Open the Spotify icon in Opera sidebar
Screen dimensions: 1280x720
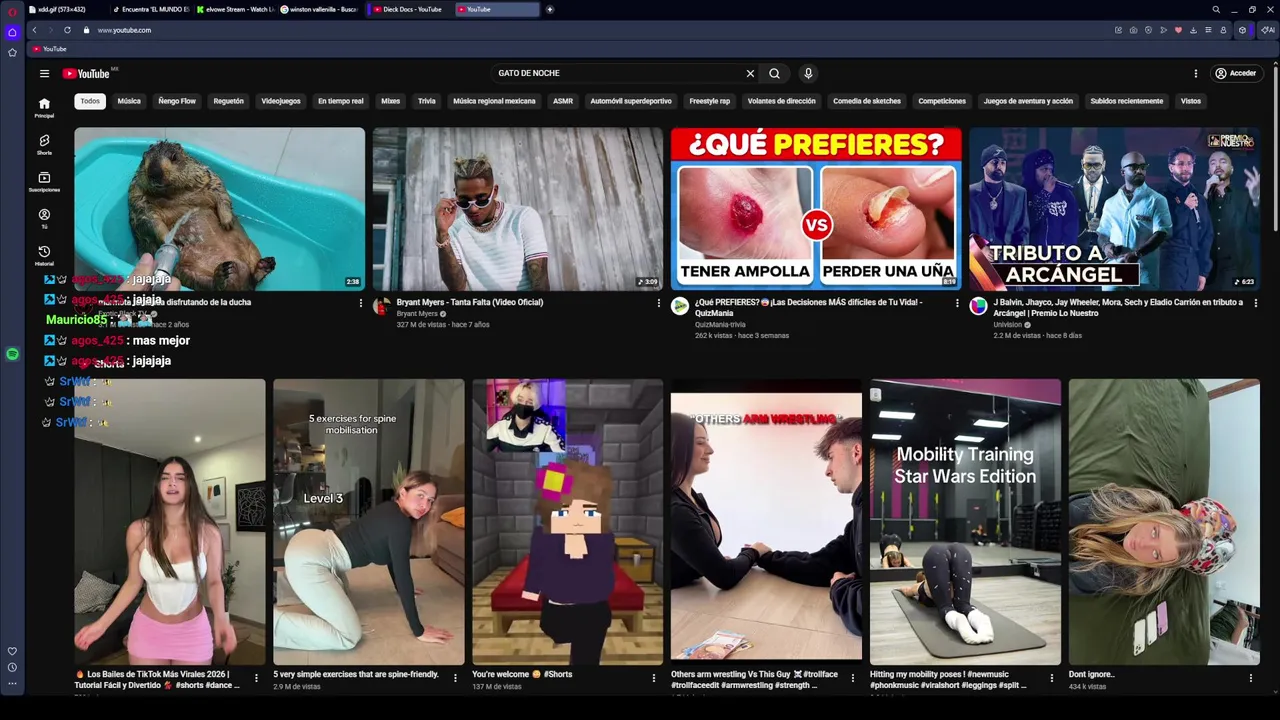(x=12, y=354)
